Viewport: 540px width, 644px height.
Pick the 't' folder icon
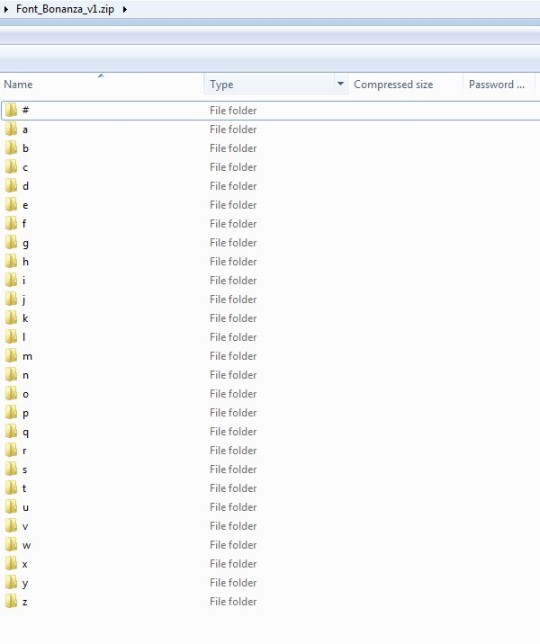click(x=11, y=488)
